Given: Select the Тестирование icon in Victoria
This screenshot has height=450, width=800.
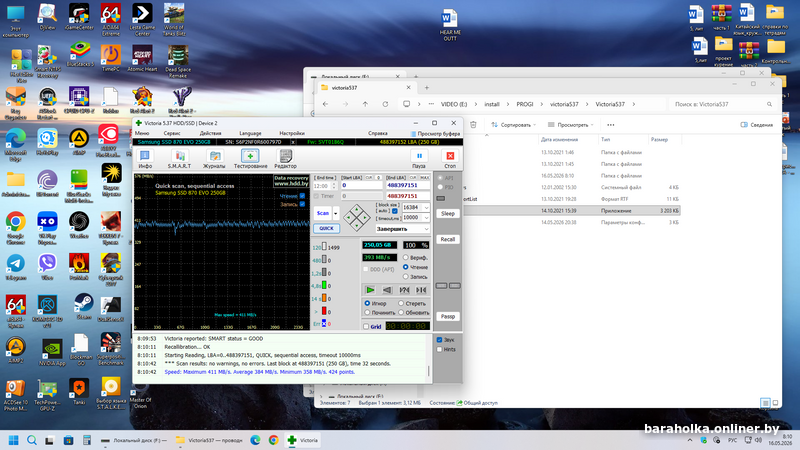Looking at the screenshot, I should click(250, 156).
